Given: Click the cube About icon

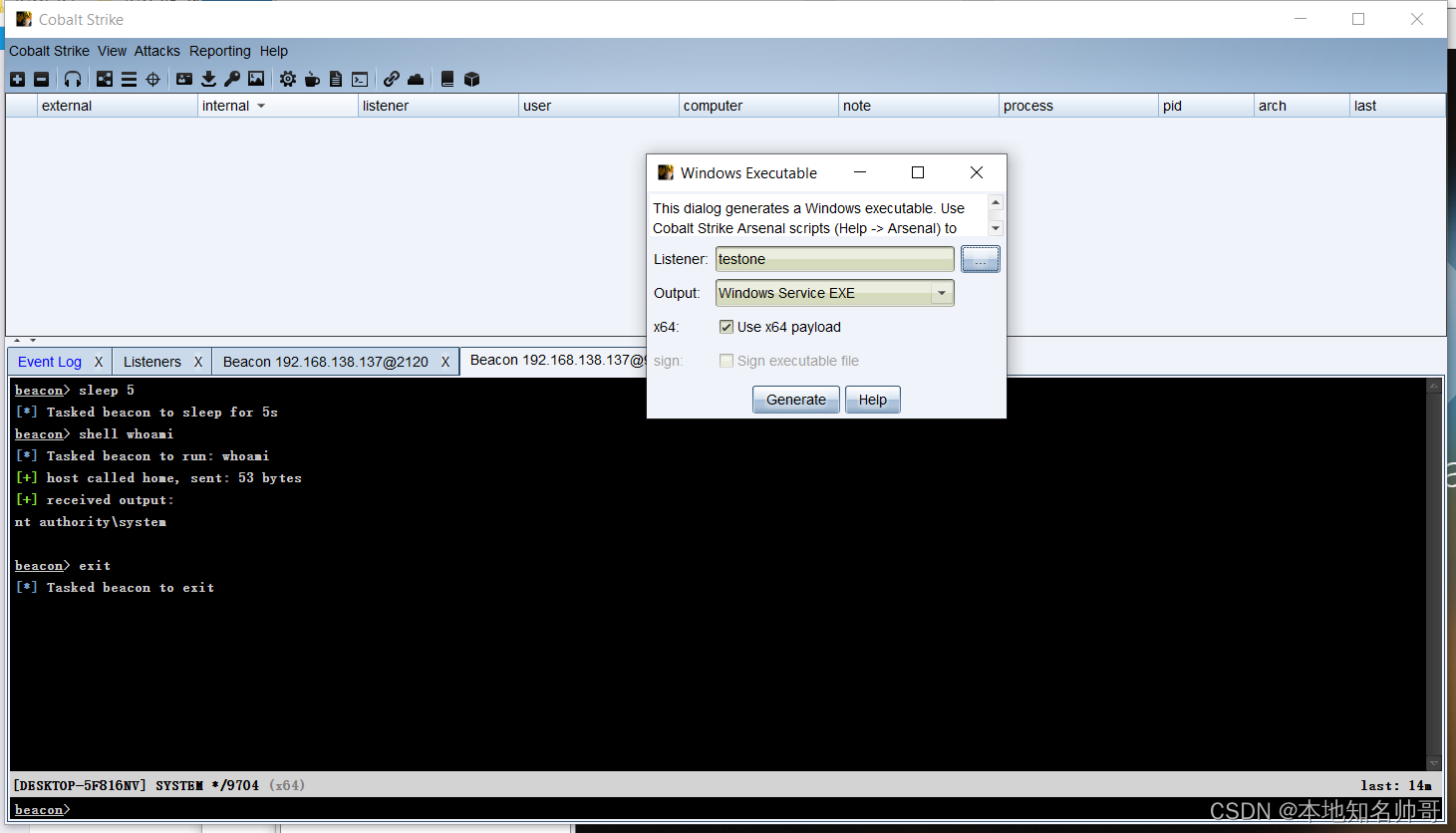Looking at the screenshot, I should (x=472, y=79).
